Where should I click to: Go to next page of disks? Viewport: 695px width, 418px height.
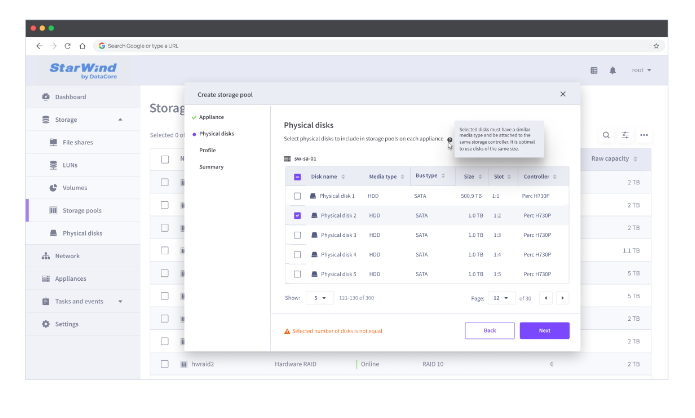point(562,298)
